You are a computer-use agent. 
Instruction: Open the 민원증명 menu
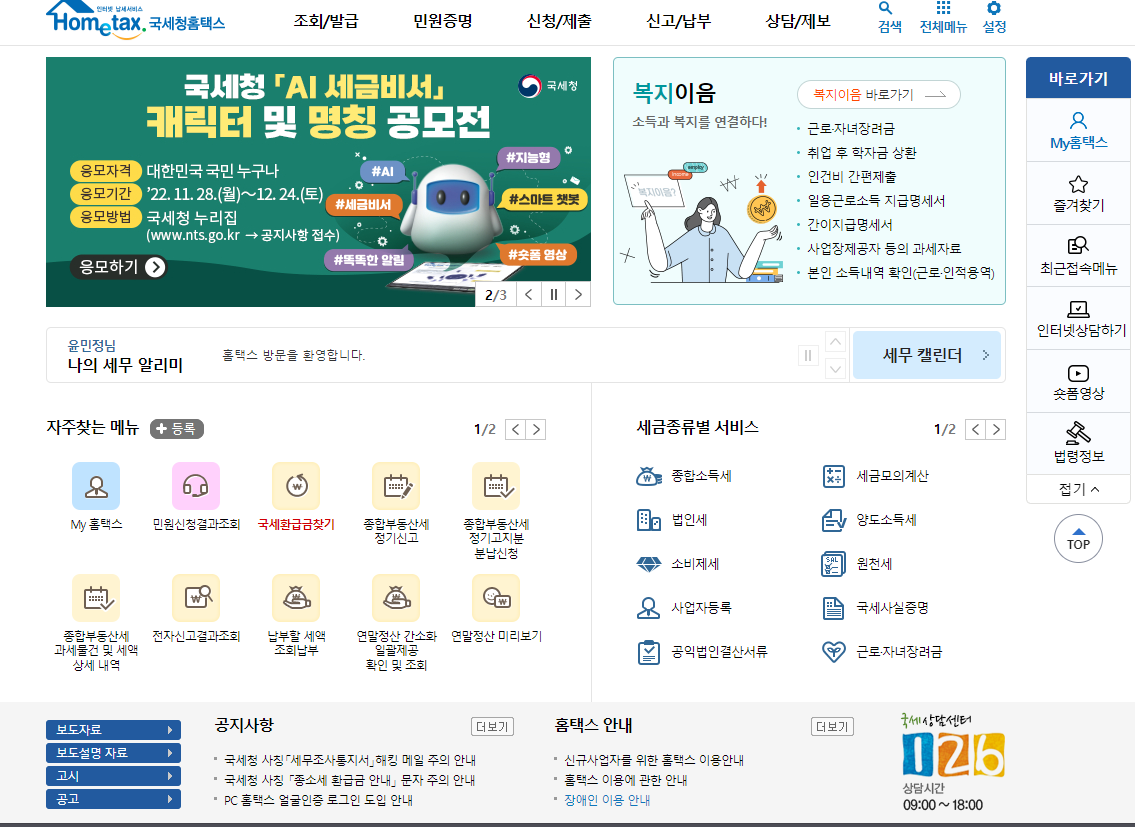click(x=442, y=21)
